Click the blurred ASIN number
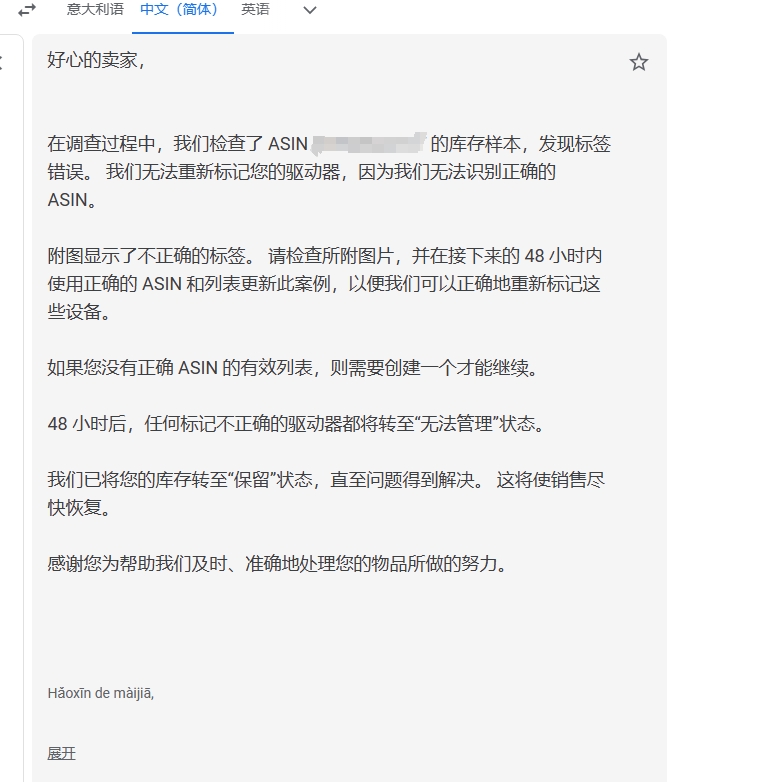This screenshot has height=782, width=760. [369, 144]
